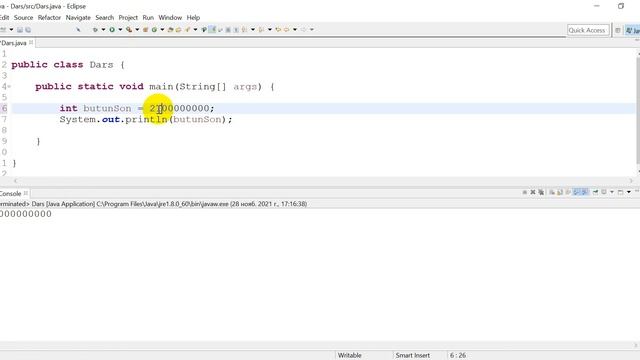The width and height of the screenshot is (640, 360).
Task: Collapse main method fold marker on line 4
Action: tap(9, 87)
